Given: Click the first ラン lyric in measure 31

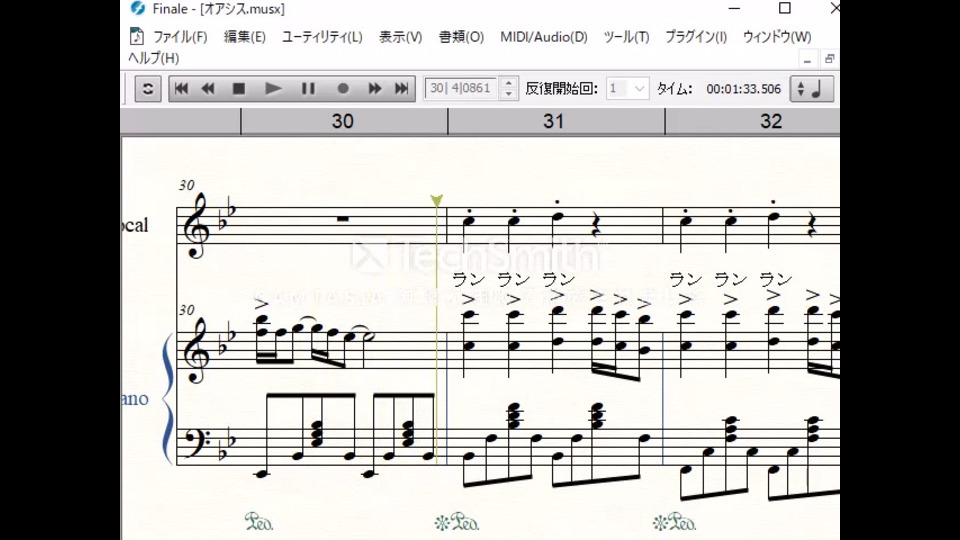Looking at the screenshot, I should tap(468, 280).
